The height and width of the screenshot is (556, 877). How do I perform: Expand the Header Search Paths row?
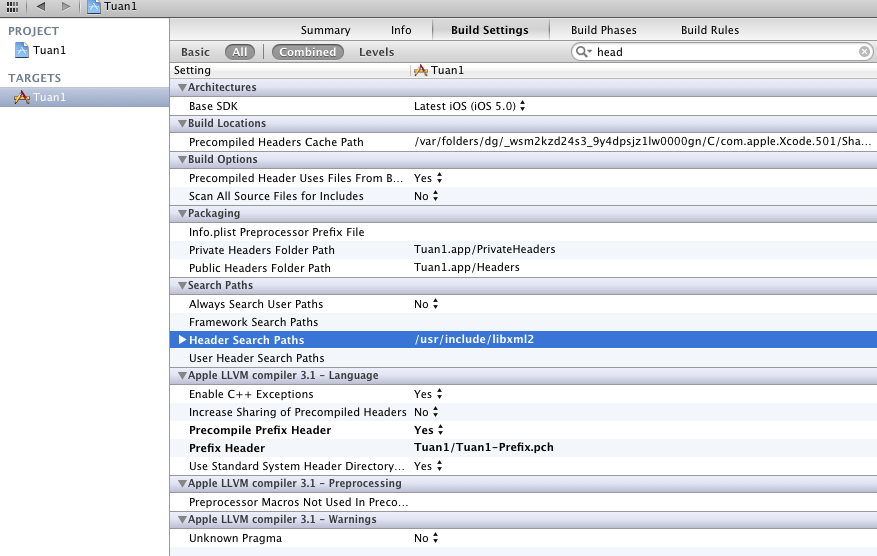(182, 340)
